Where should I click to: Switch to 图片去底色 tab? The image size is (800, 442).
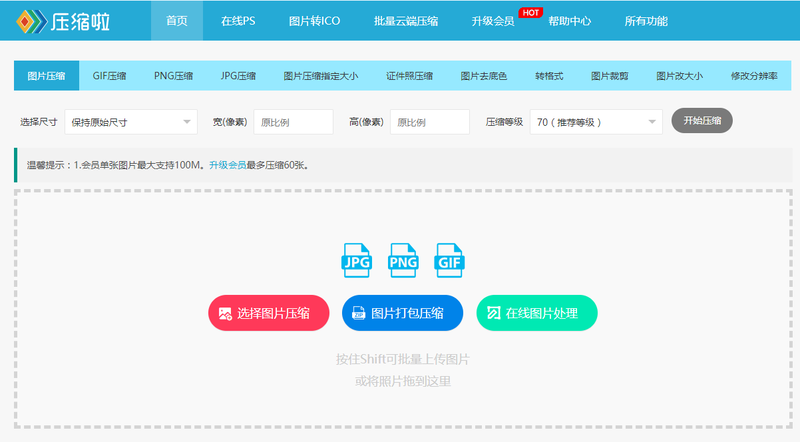pos(484,76)
